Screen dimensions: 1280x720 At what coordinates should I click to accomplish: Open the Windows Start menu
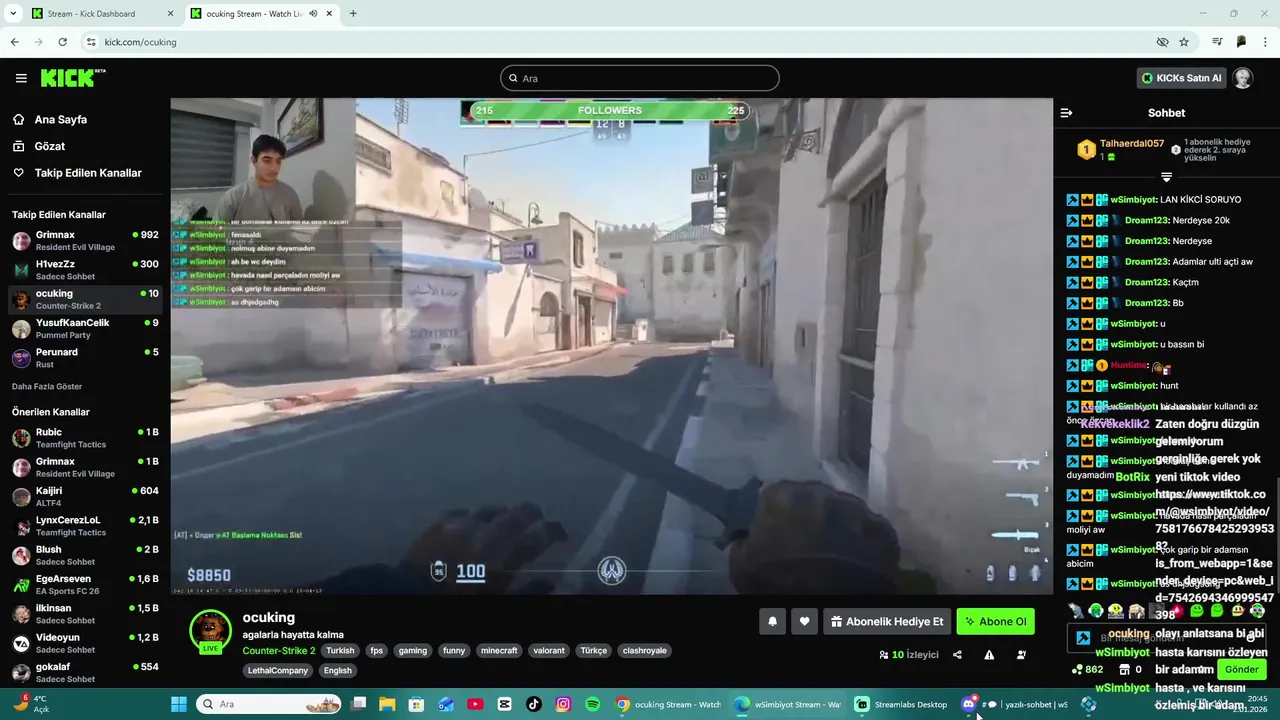click(179, 704)
